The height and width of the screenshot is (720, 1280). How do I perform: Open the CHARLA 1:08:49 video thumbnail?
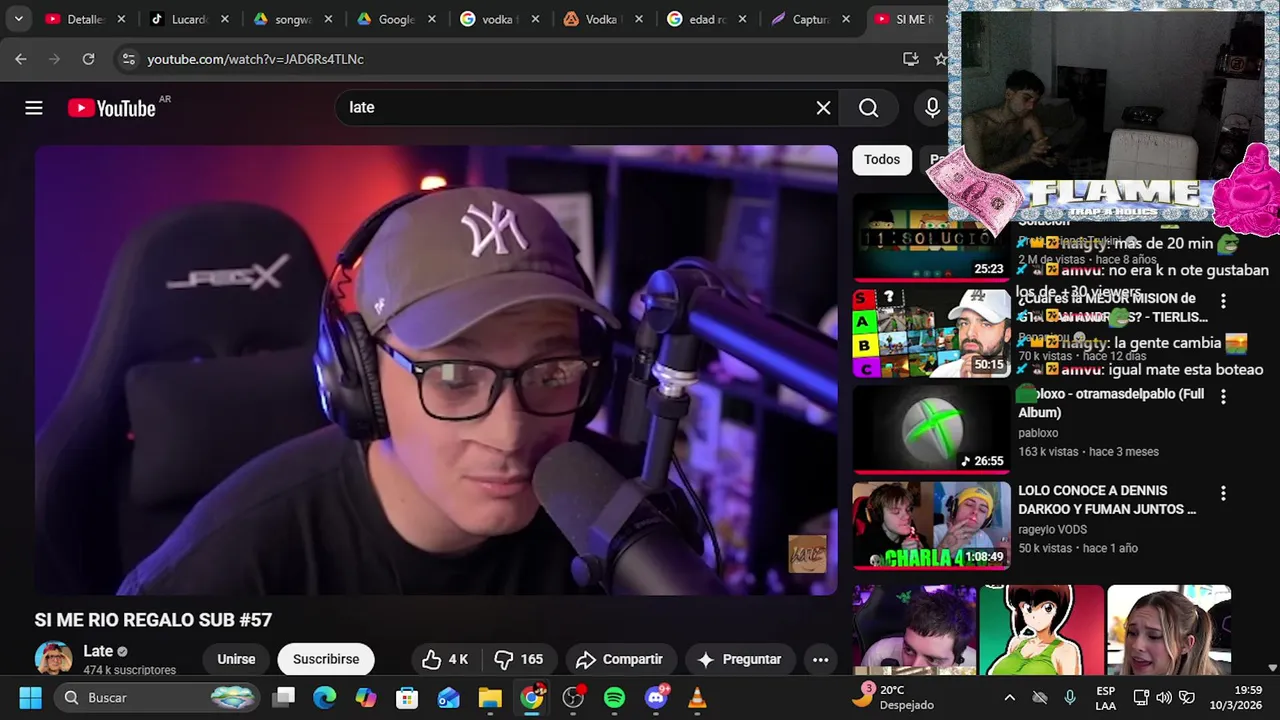click(x=931, y=526)
